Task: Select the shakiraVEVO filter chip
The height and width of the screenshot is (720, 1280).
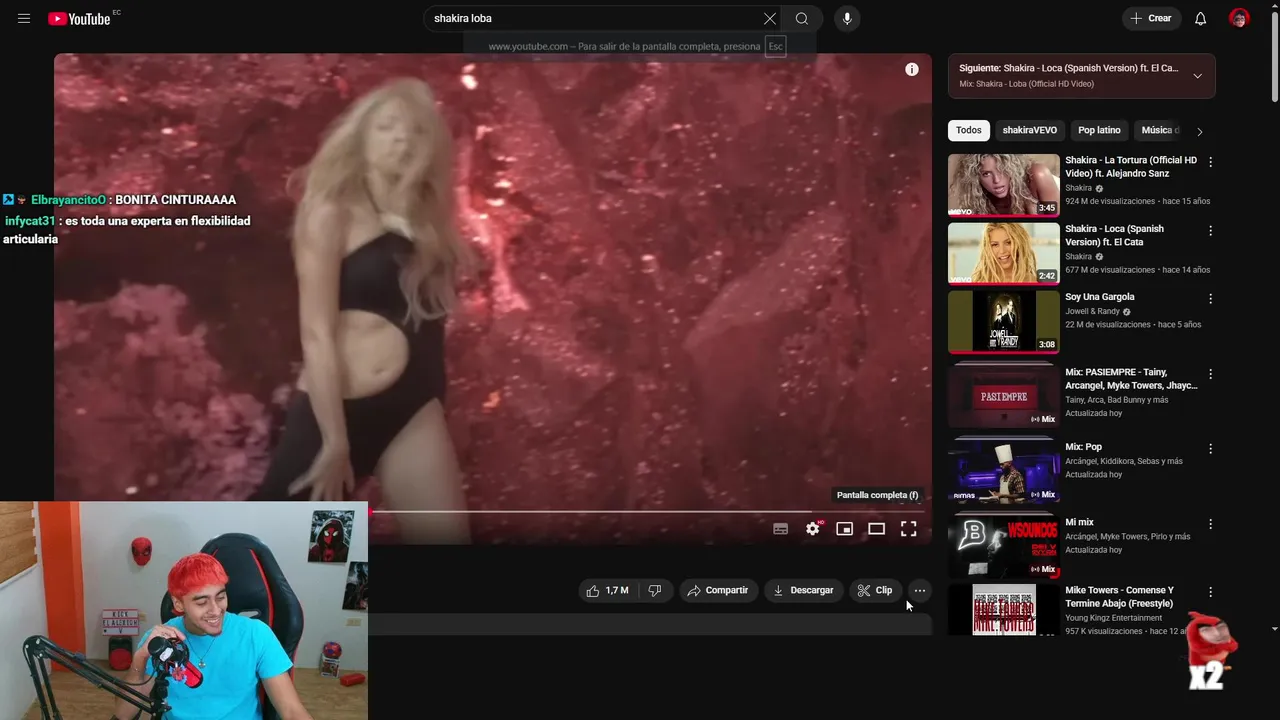Action: [x=1030, y=130]
